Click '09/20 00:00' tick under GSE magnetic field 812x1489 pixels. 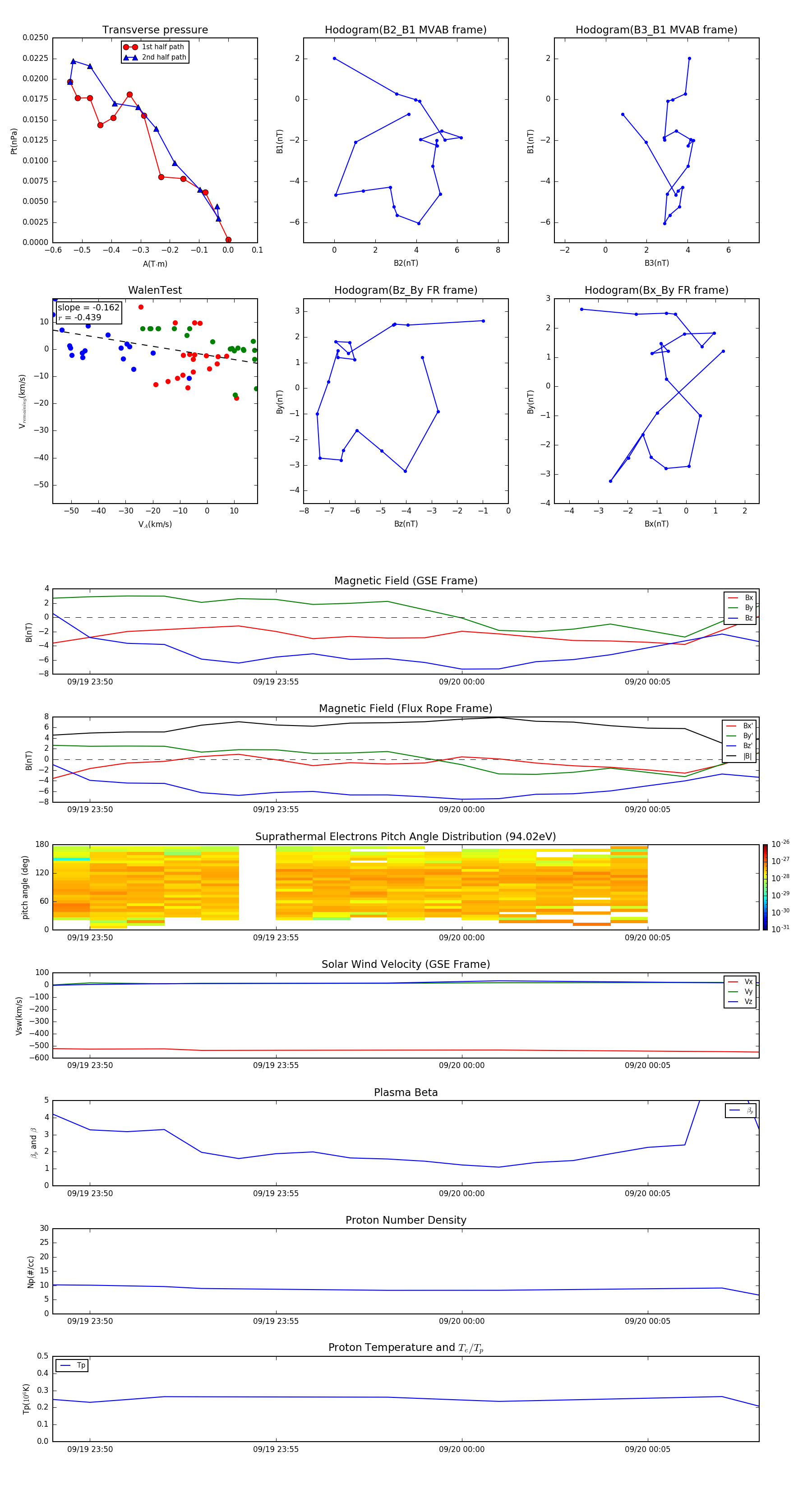pyautogui.click(x=462, y=682)
